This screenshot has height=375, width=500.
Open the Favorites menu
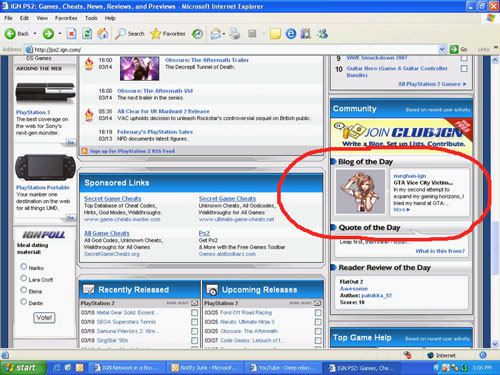[66, 18]
